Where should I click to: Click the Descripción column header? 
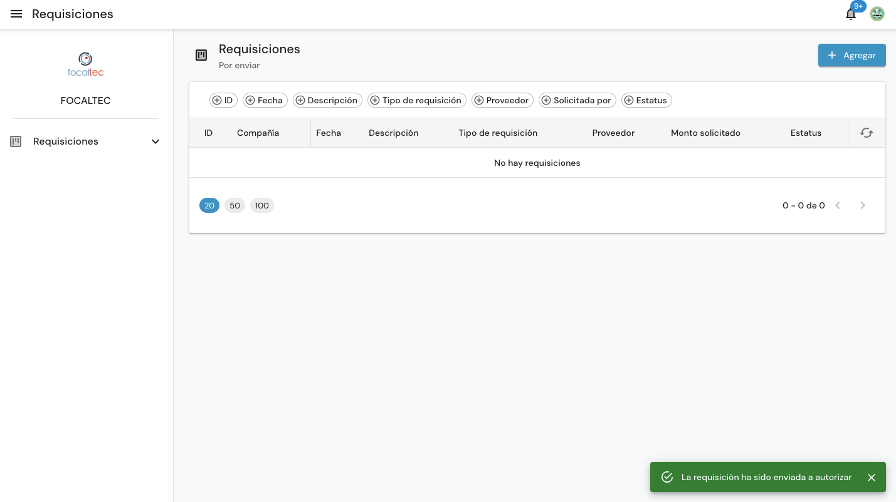coord(393,133)
